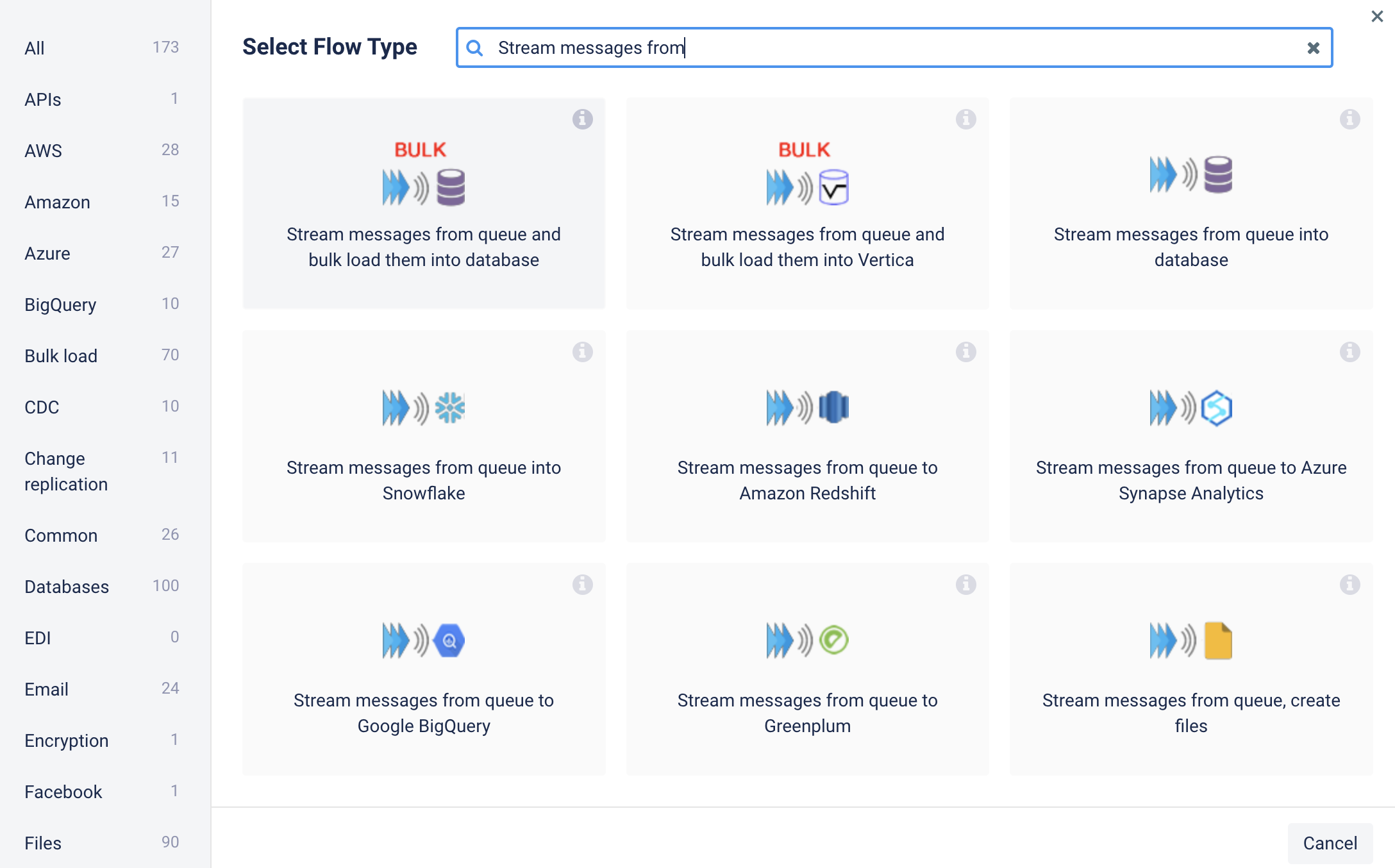
Task: Select the Azure category filter
Action: tap(47, 253)
